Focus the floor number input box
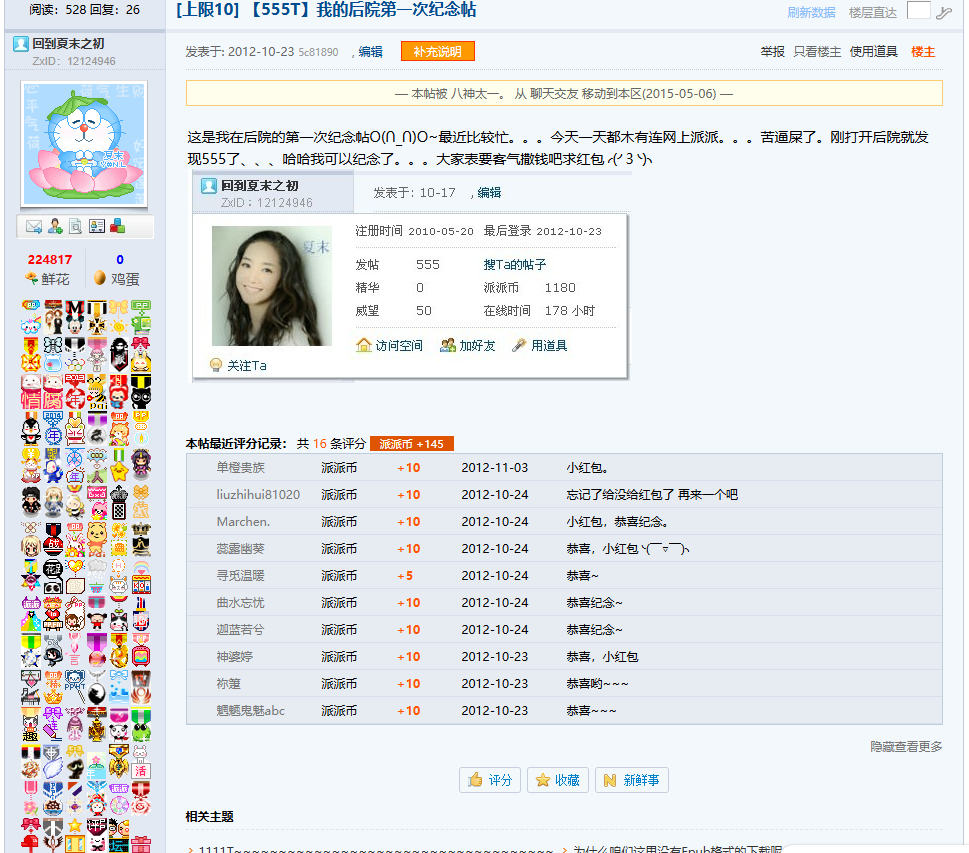The height and width of the screenshot is (853, 969). point(918,11)
